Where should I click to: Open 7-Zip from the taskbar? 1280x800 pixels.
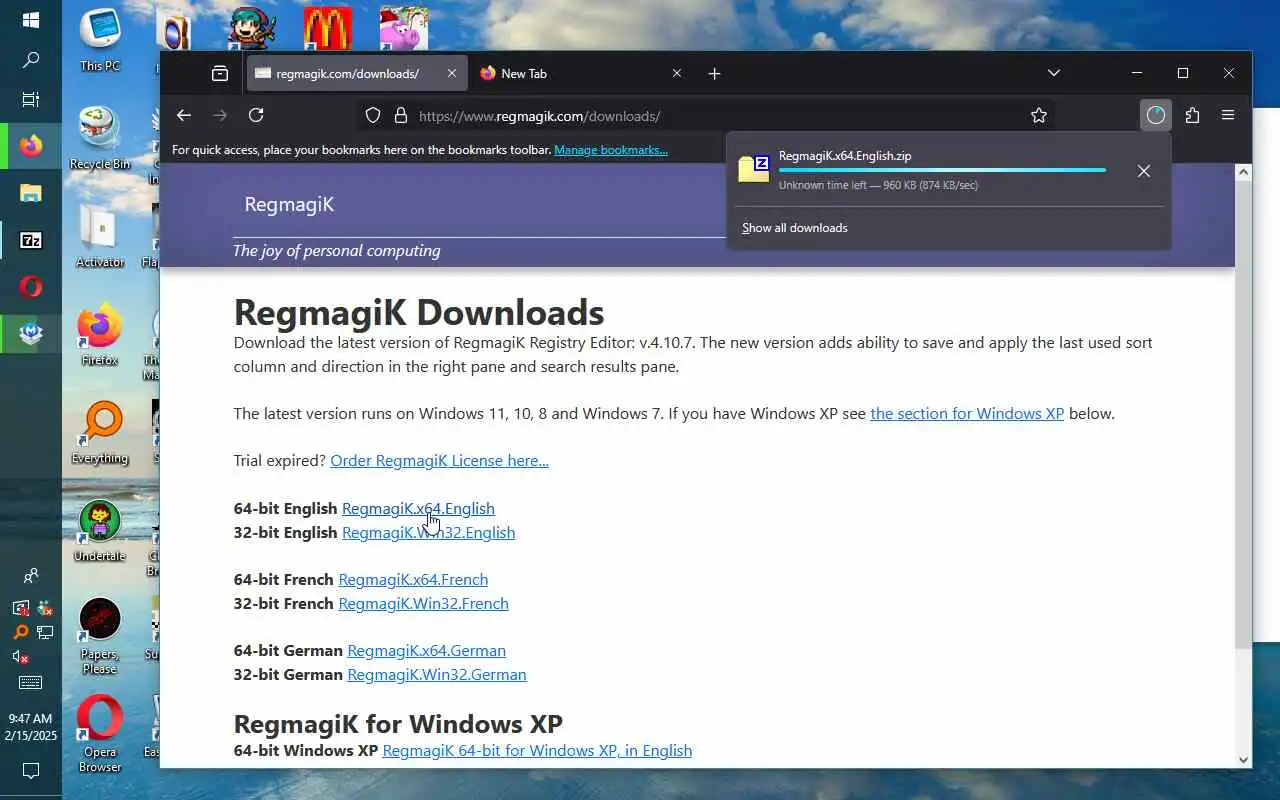click(31, 240)
